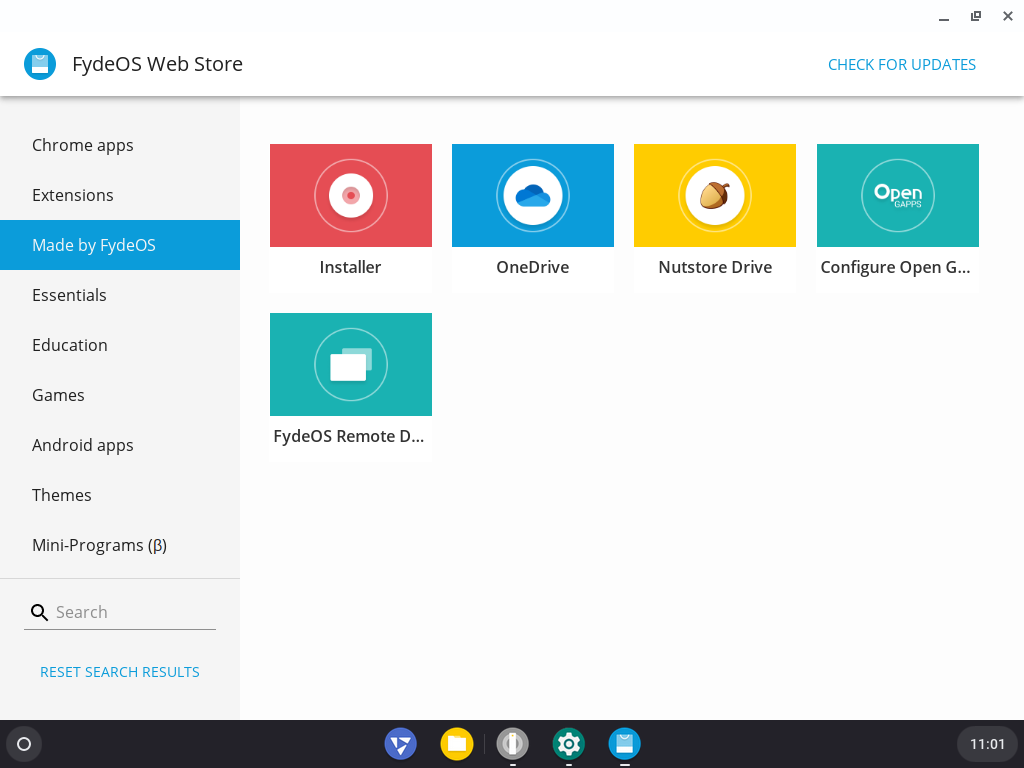Select the Themes category
Screen dimensions: 1024x768
point(120,495)
